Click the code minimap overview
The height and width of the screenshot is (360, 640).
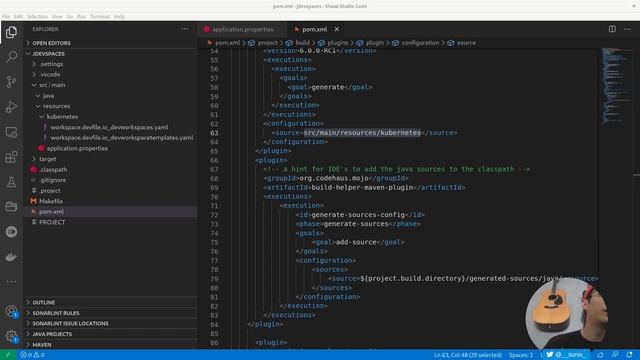(x=616, y=86)
